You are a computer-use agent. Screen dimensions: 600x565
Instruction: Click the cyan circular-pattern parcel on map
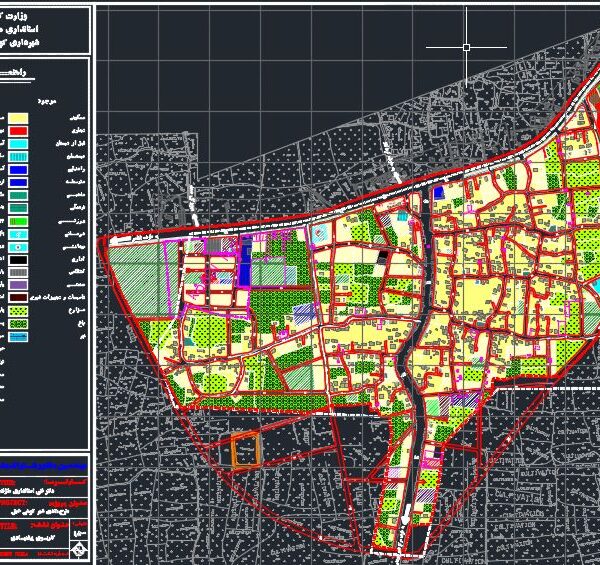tap(319, 233)
